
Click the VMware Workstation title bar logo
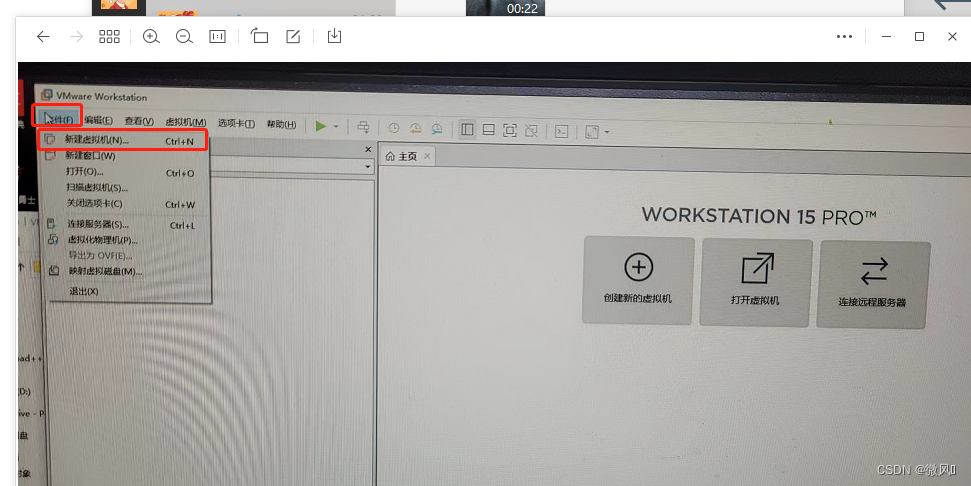pyautogui.click(x=46, y=95)
